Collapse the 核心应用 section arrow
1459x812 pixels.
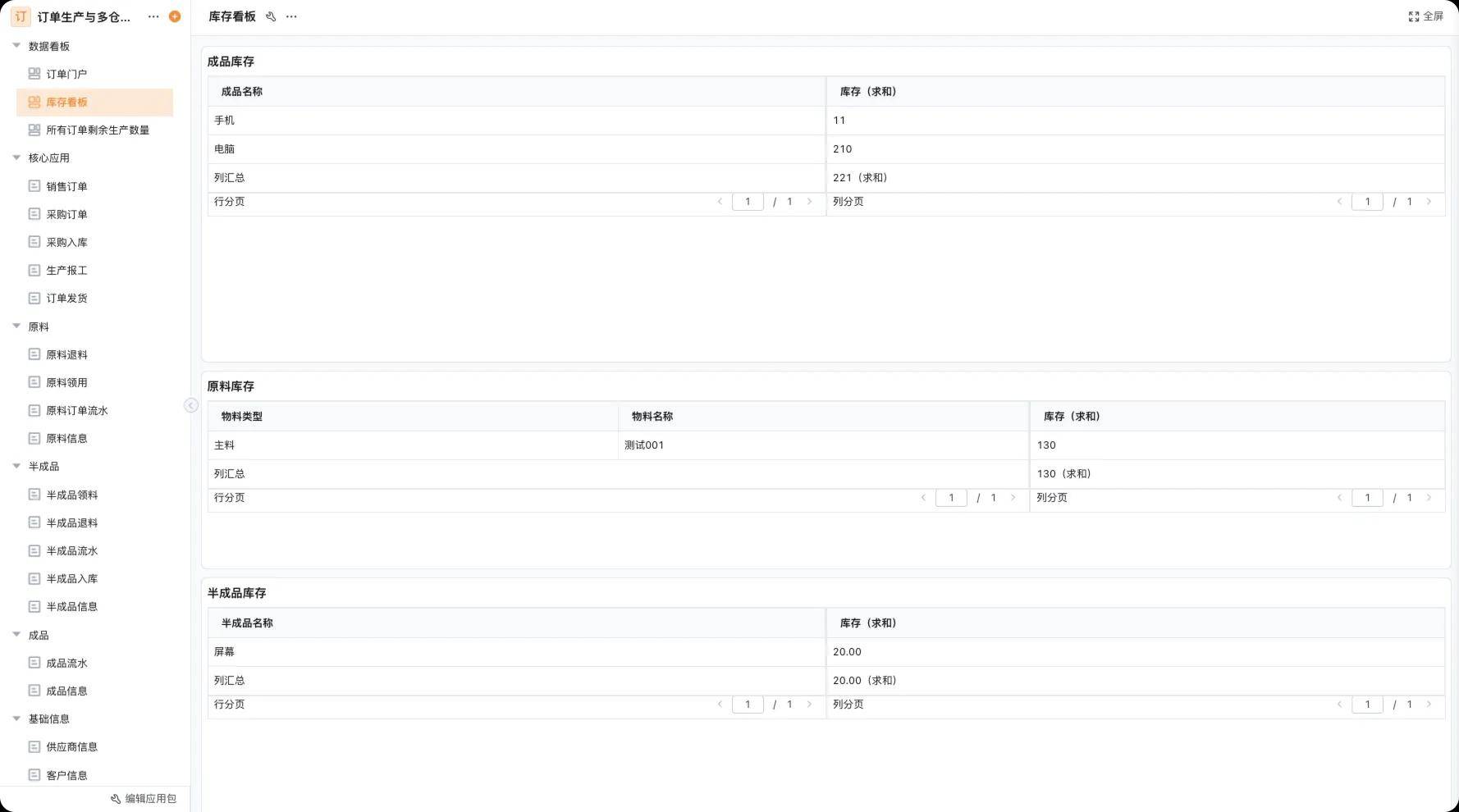16,157
